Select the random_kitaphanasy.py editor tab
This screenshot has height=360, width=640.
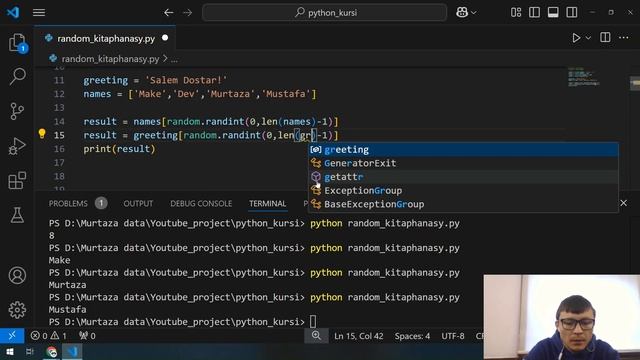pos(106,38)
